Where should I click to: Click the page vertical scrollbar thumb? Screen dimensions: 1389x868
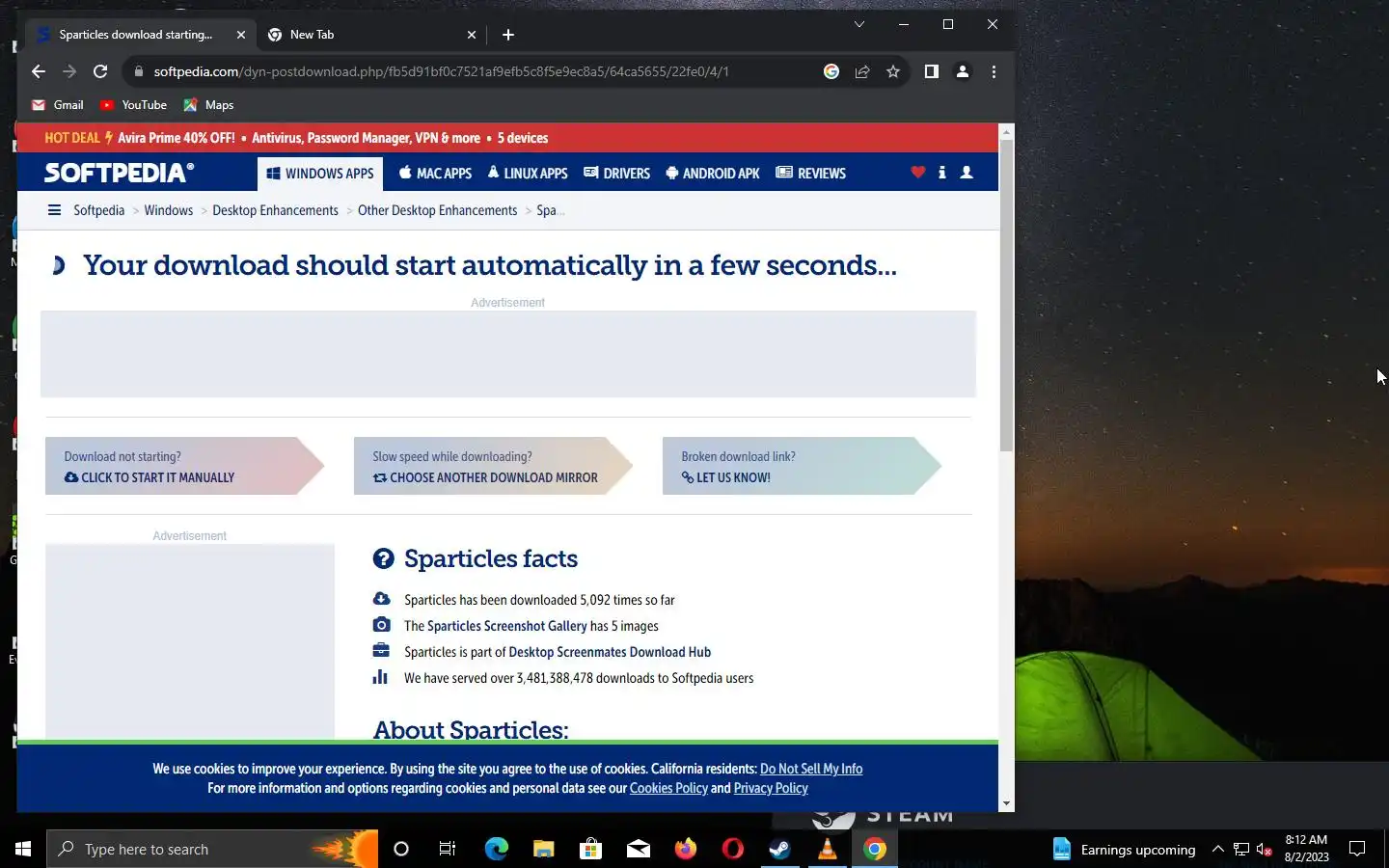(1006, 295)
